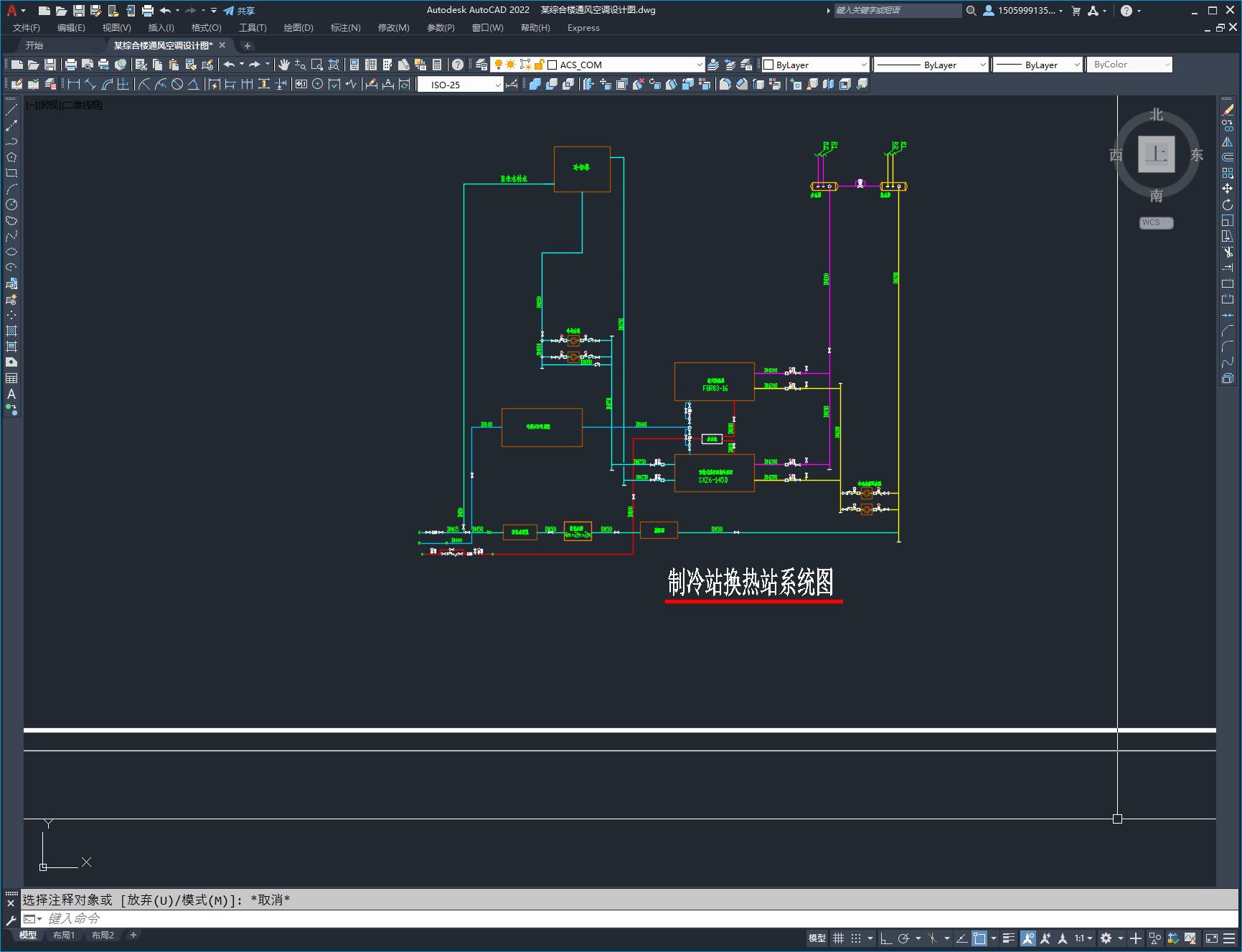The image size is (1242, 952).
Task: Toggle drawing grid display
Action: (838, 938)
